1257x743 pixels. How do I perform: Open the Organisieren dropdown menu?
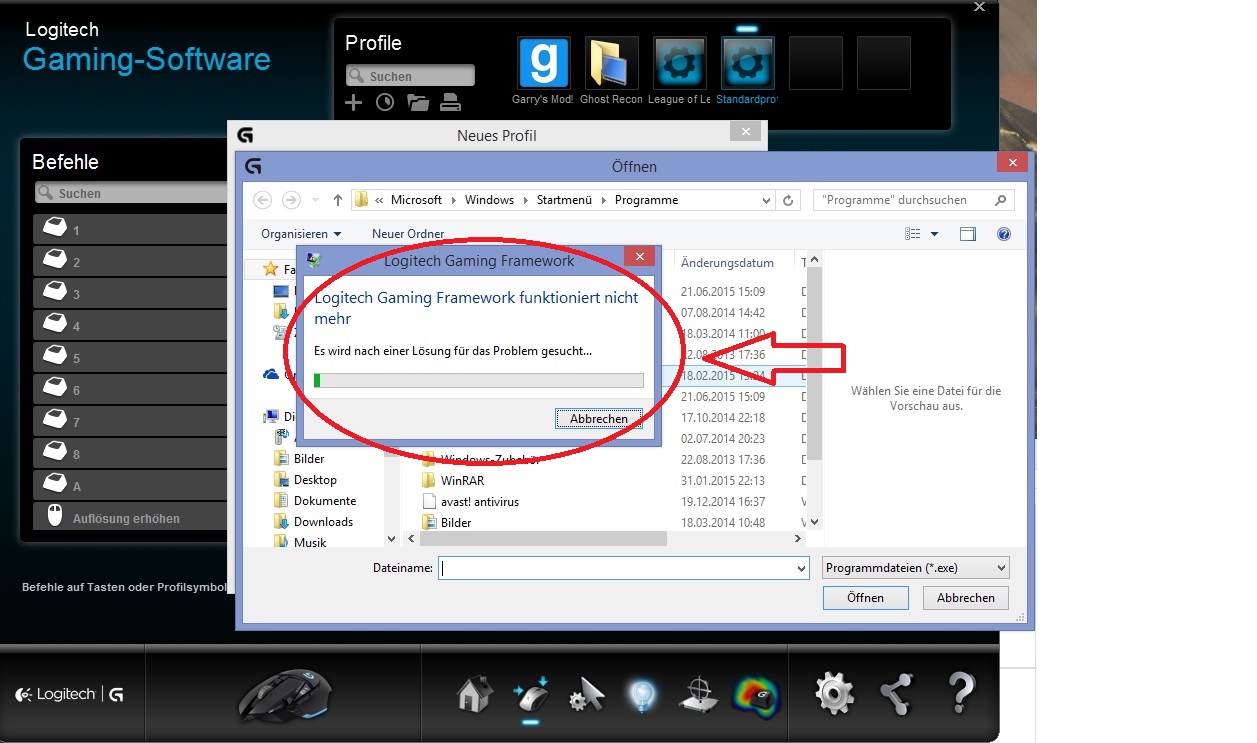tap(301, 234)
